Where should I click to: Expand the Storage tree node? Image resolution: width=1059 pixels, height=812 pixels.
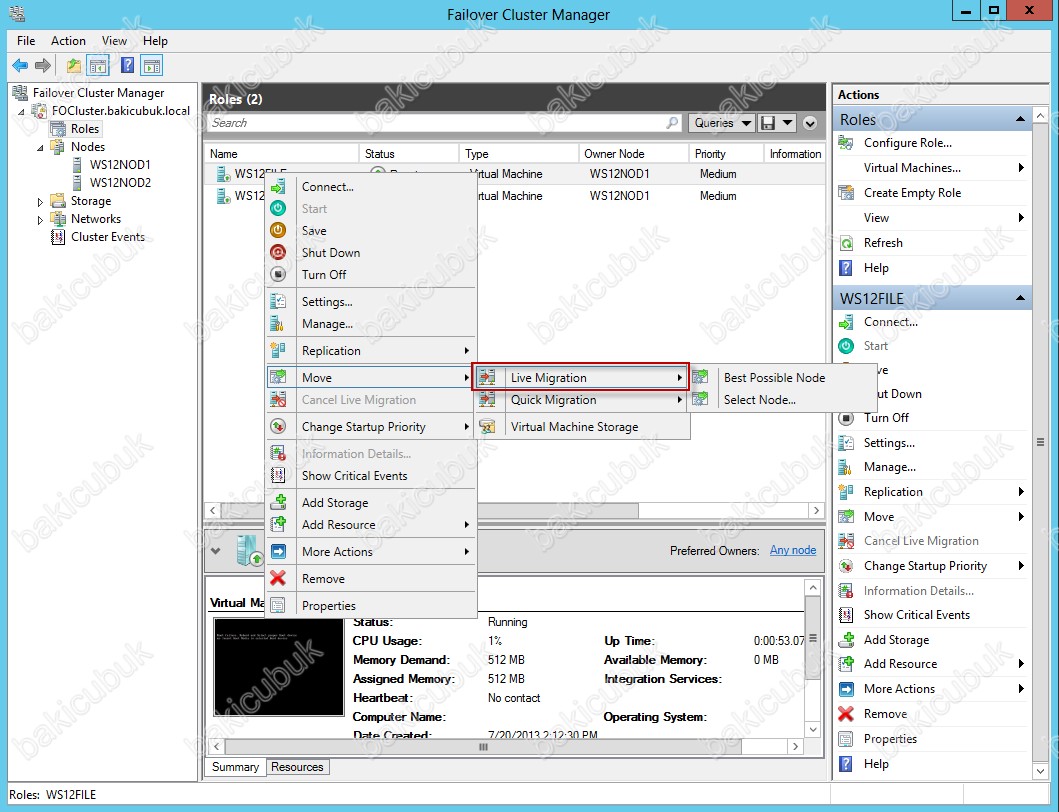click(40, 201)
